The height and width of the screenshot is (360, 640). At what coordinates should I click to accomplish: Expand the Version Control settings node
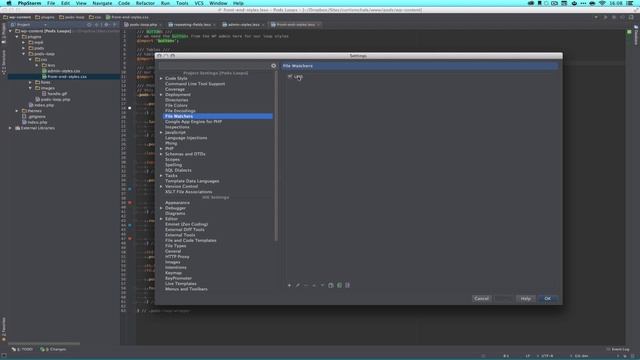pyautogui.click(x=161, y=186)
